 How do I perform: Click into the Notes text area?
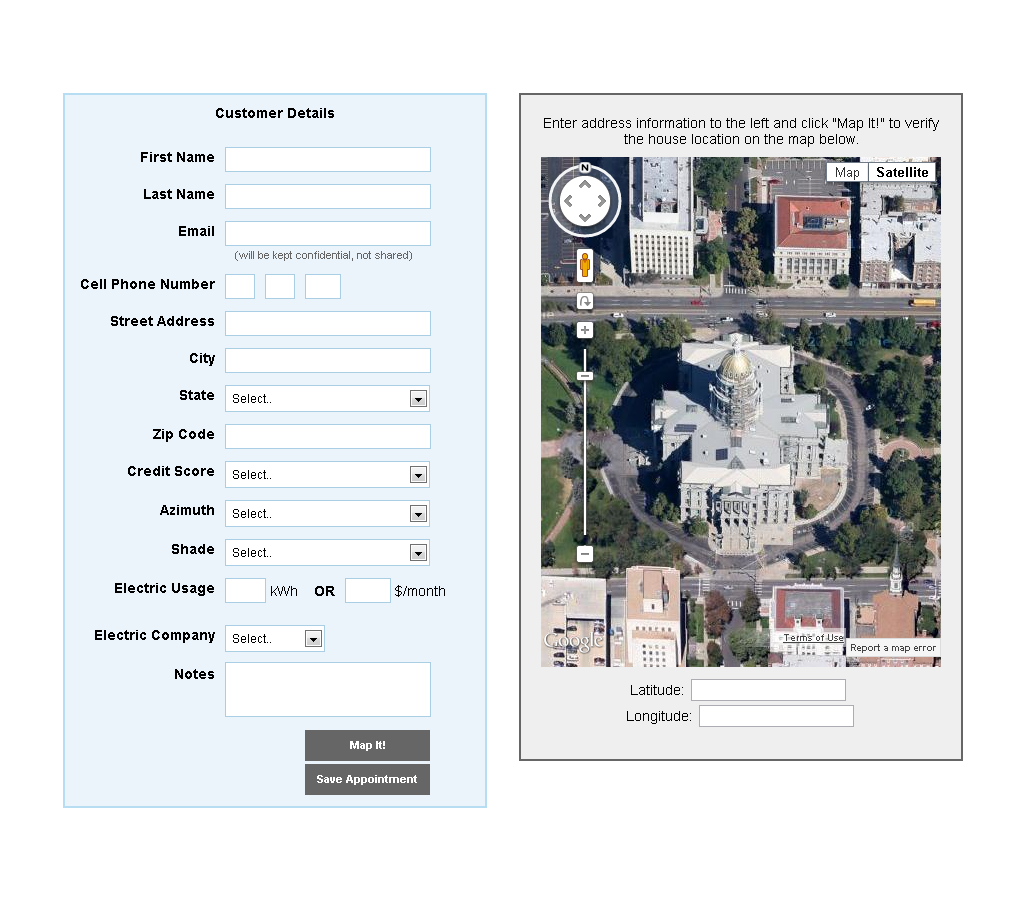click(328, 690)
